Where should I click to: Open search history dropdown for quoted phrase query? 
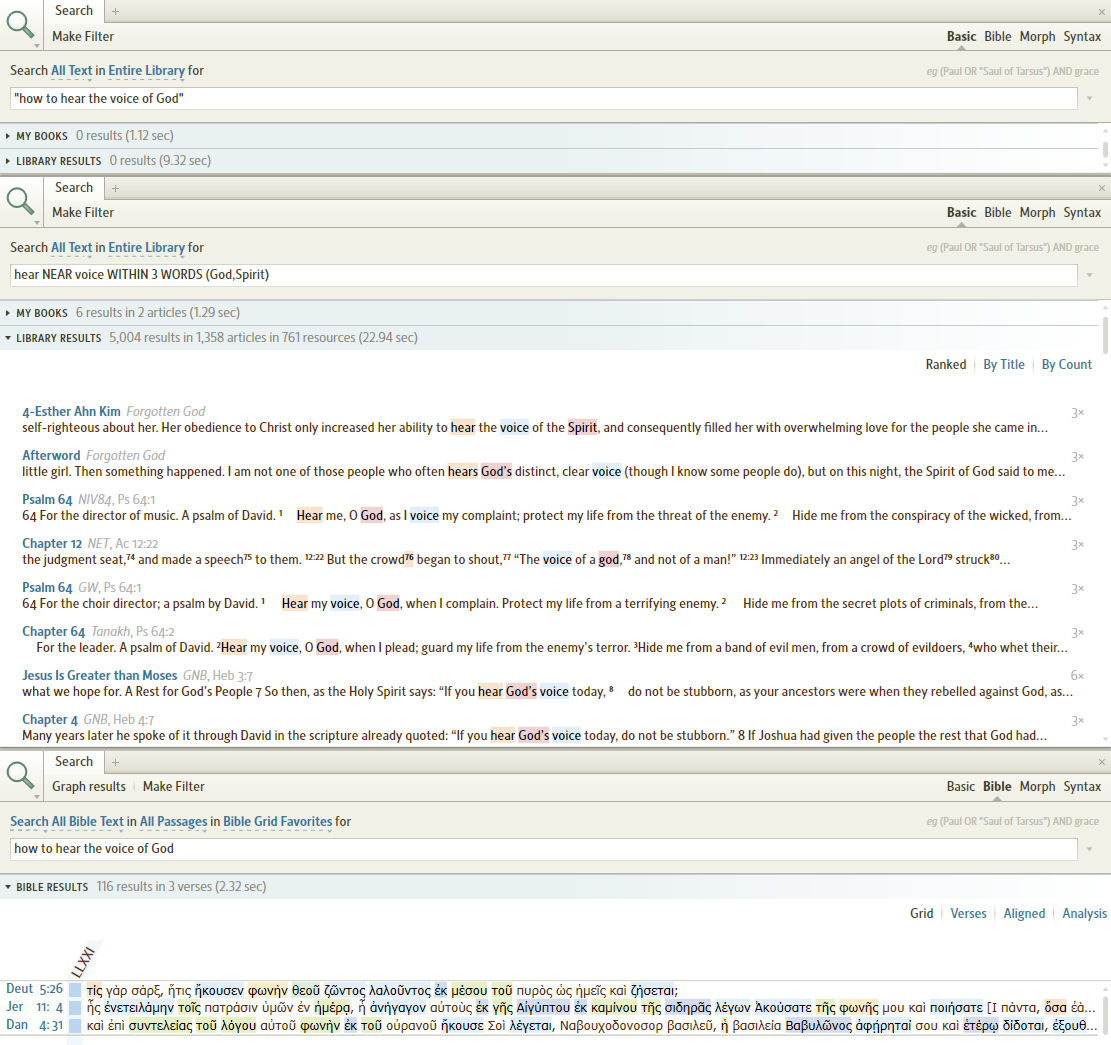pos(1090,98)
